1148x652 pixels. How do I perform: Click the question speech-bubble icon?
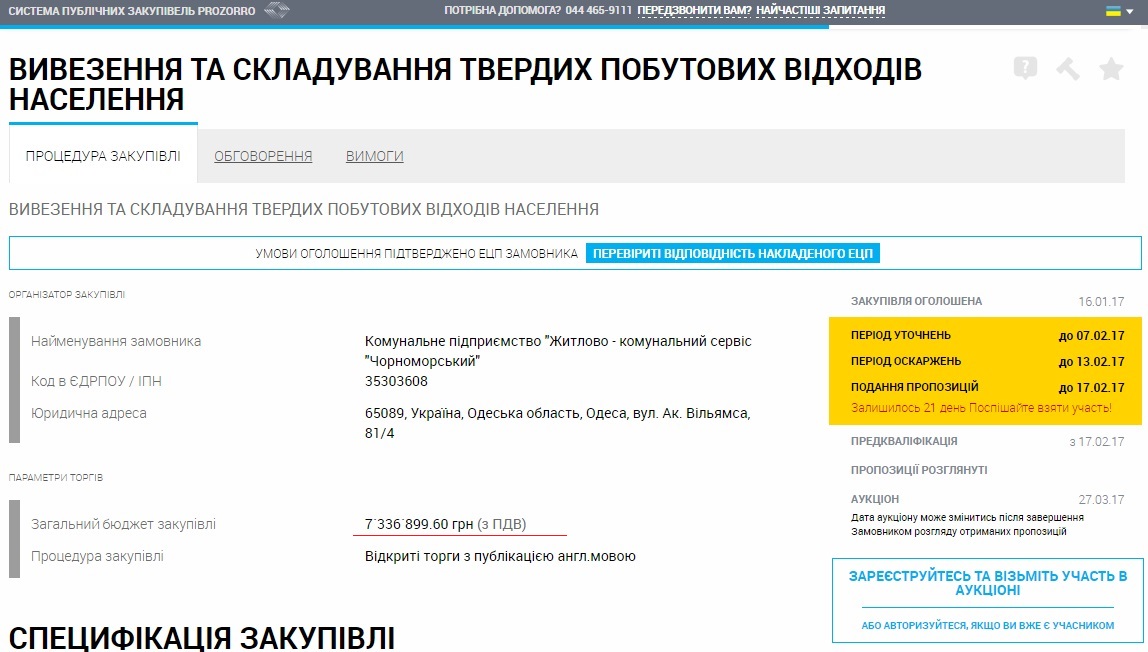point(1025,68)
